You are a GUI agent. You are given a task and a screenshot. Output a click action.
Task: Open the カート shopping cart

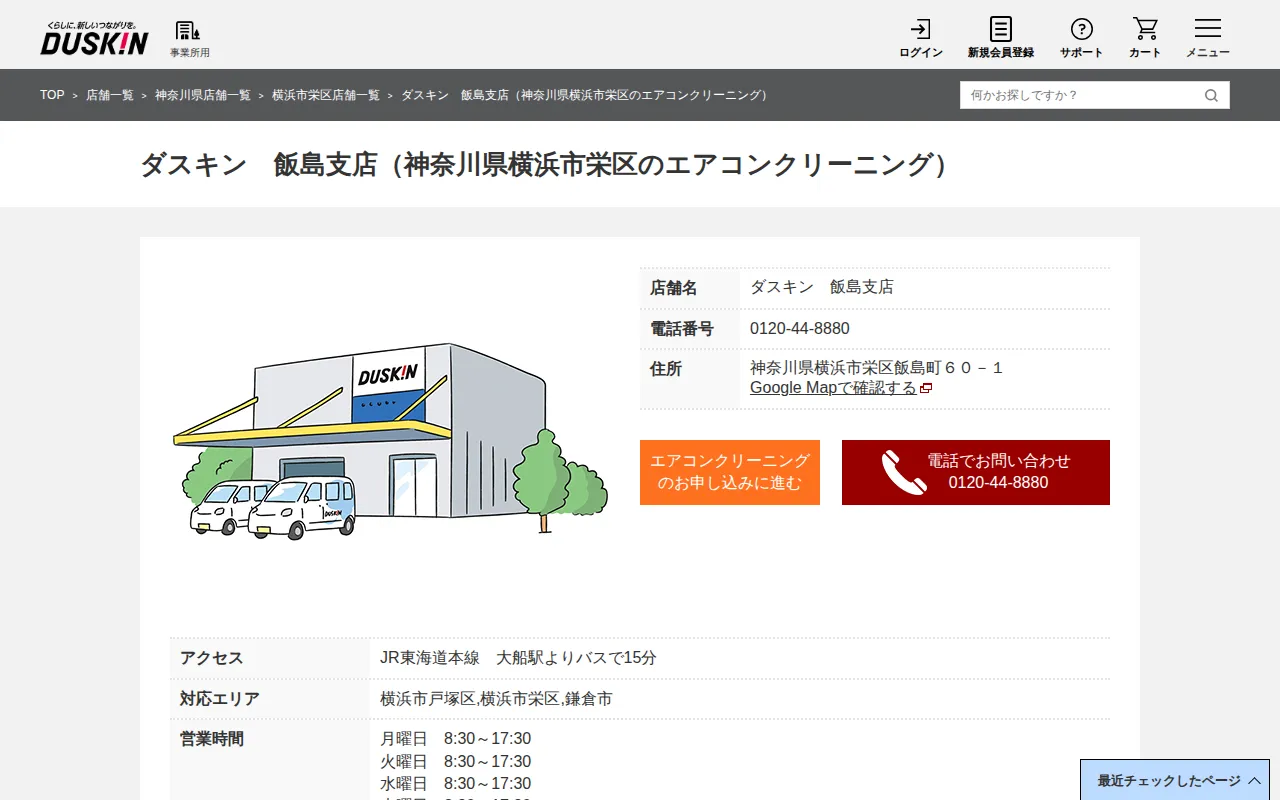point(1145,38)
